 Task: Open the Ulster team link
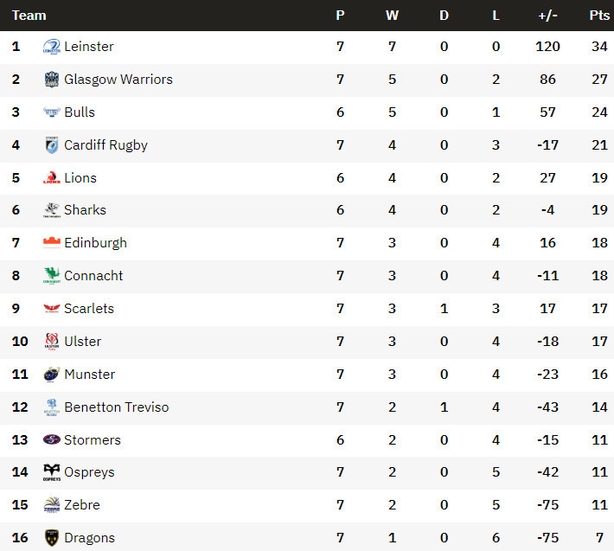tap(83, 341)
